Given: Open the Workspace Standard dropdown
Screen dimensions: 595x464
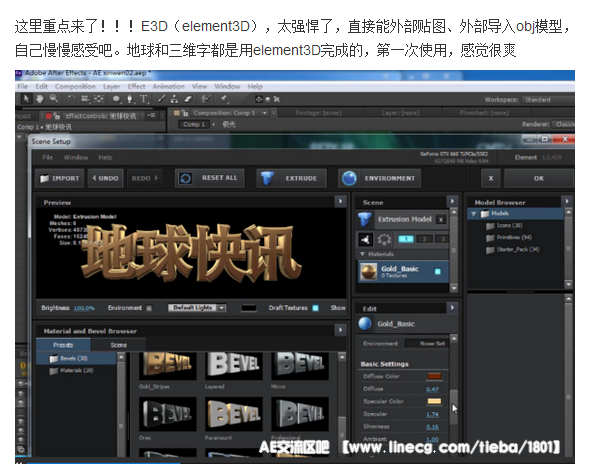Looking at the screenshot, I should click(x=548, y=100).
